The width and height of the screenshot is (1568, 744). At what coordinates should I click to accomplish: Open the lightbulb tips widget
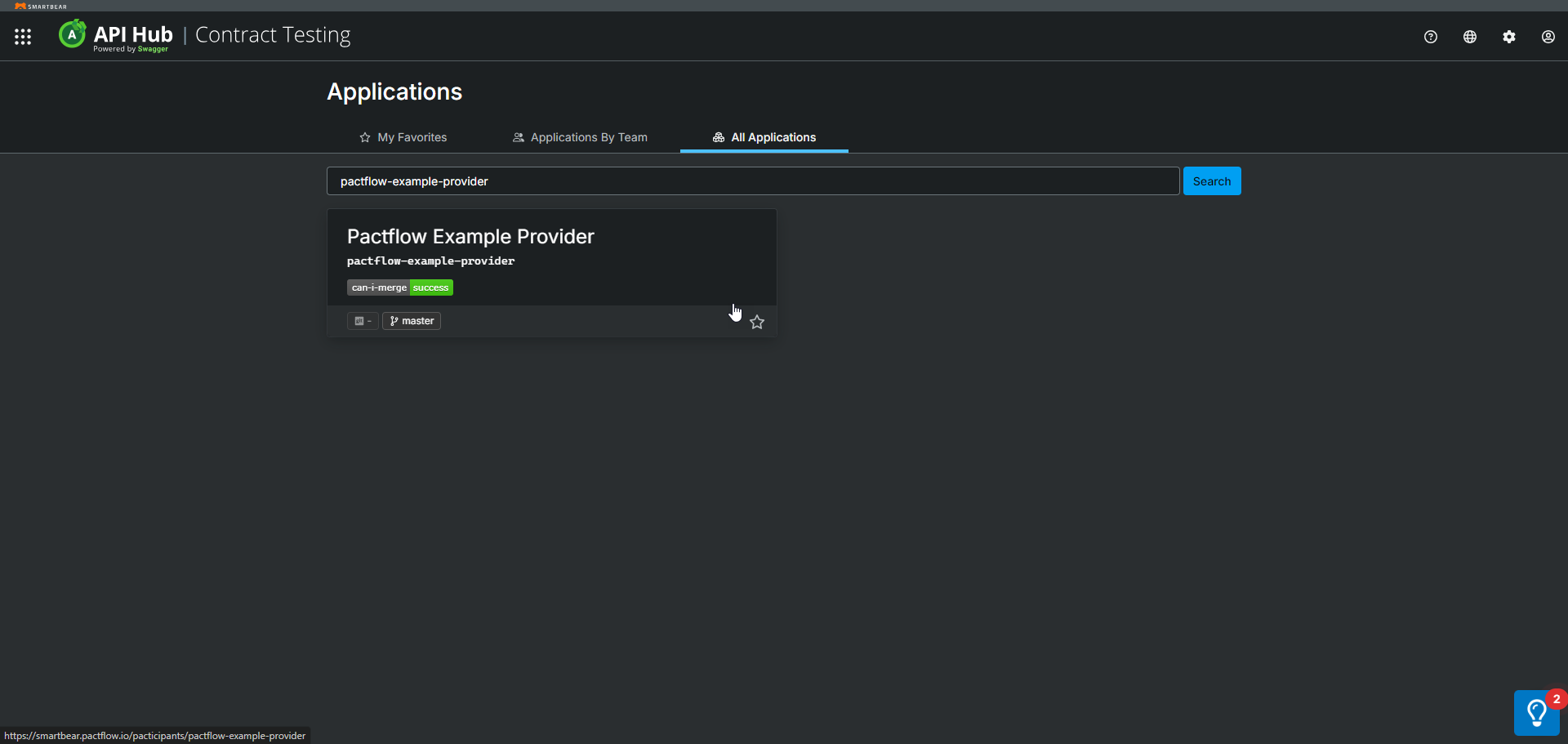[1537, 712]
